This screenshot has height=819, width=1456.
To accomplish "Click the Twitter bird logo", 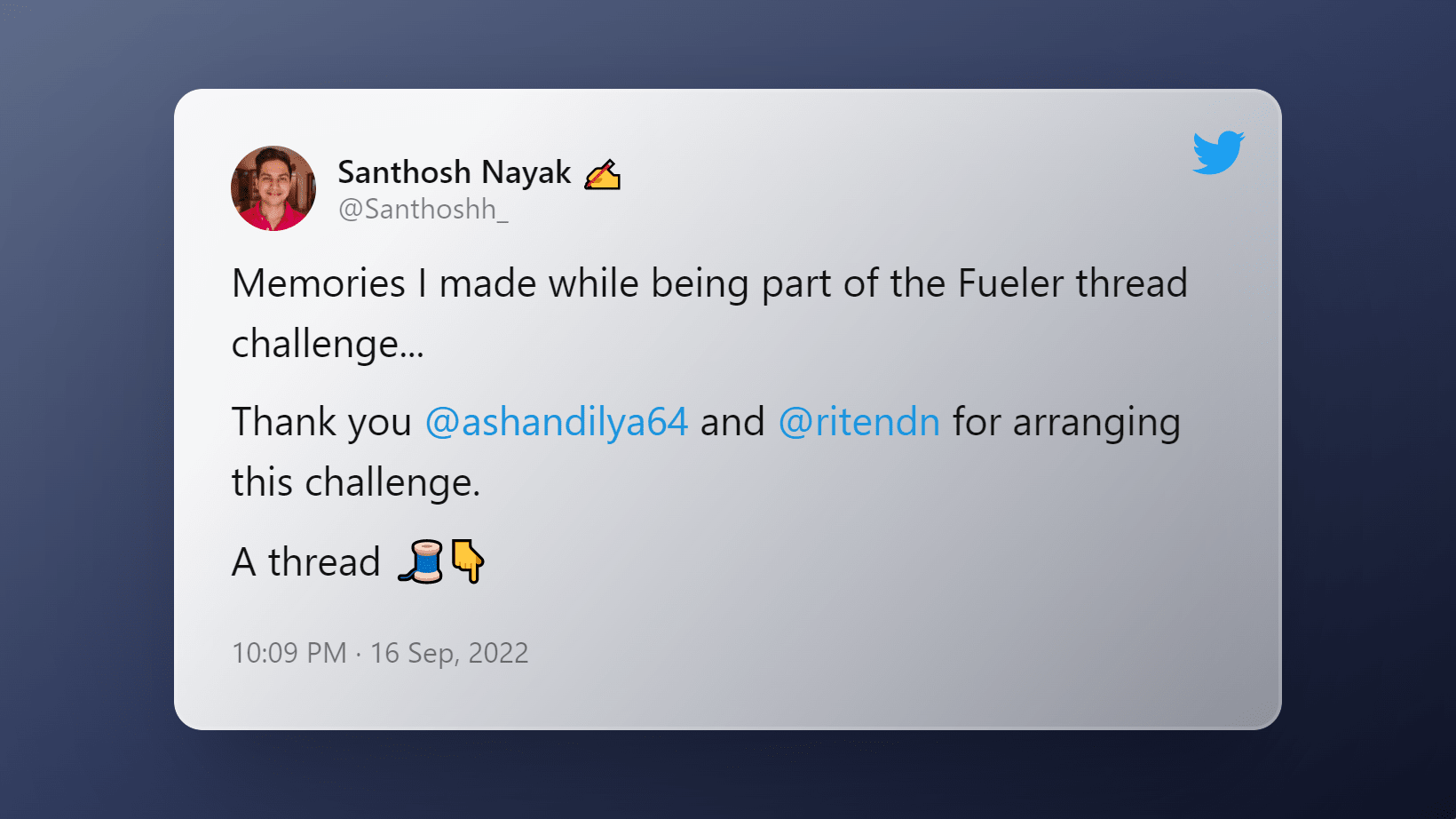I will pos(1218,153).
